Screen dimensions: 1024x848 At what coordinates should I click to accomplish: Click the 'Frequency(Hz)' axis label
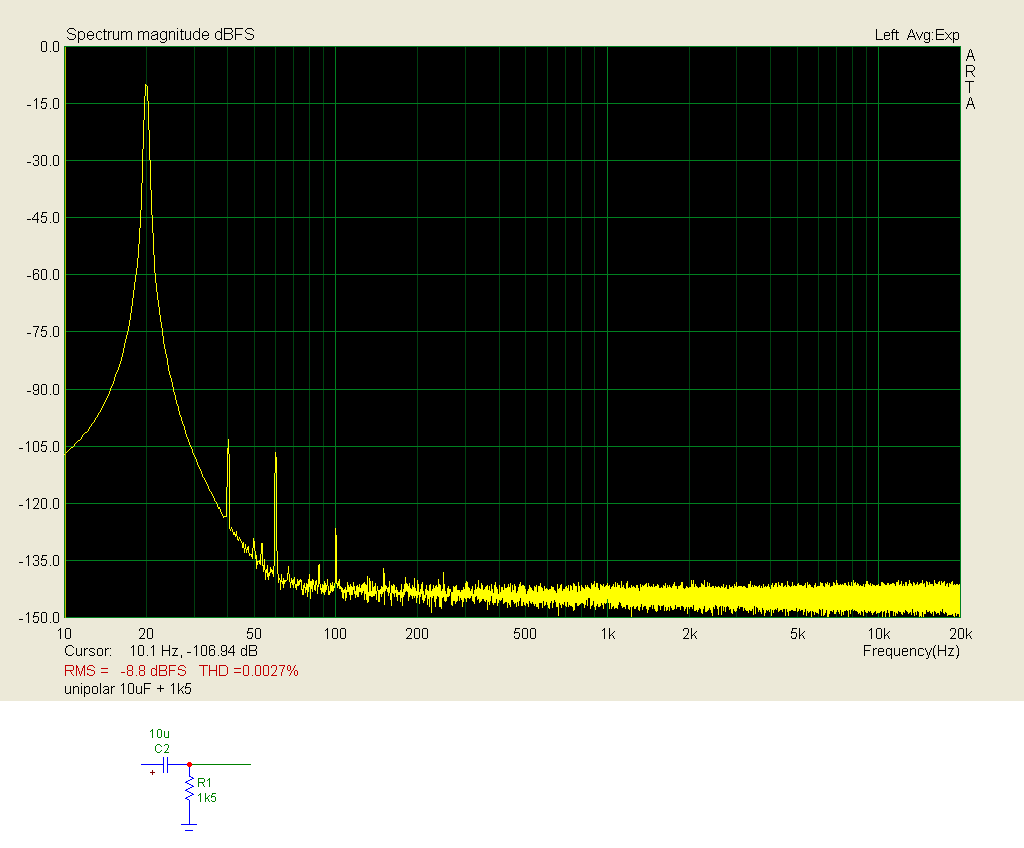pyautogui.click(x=911, y=651)
